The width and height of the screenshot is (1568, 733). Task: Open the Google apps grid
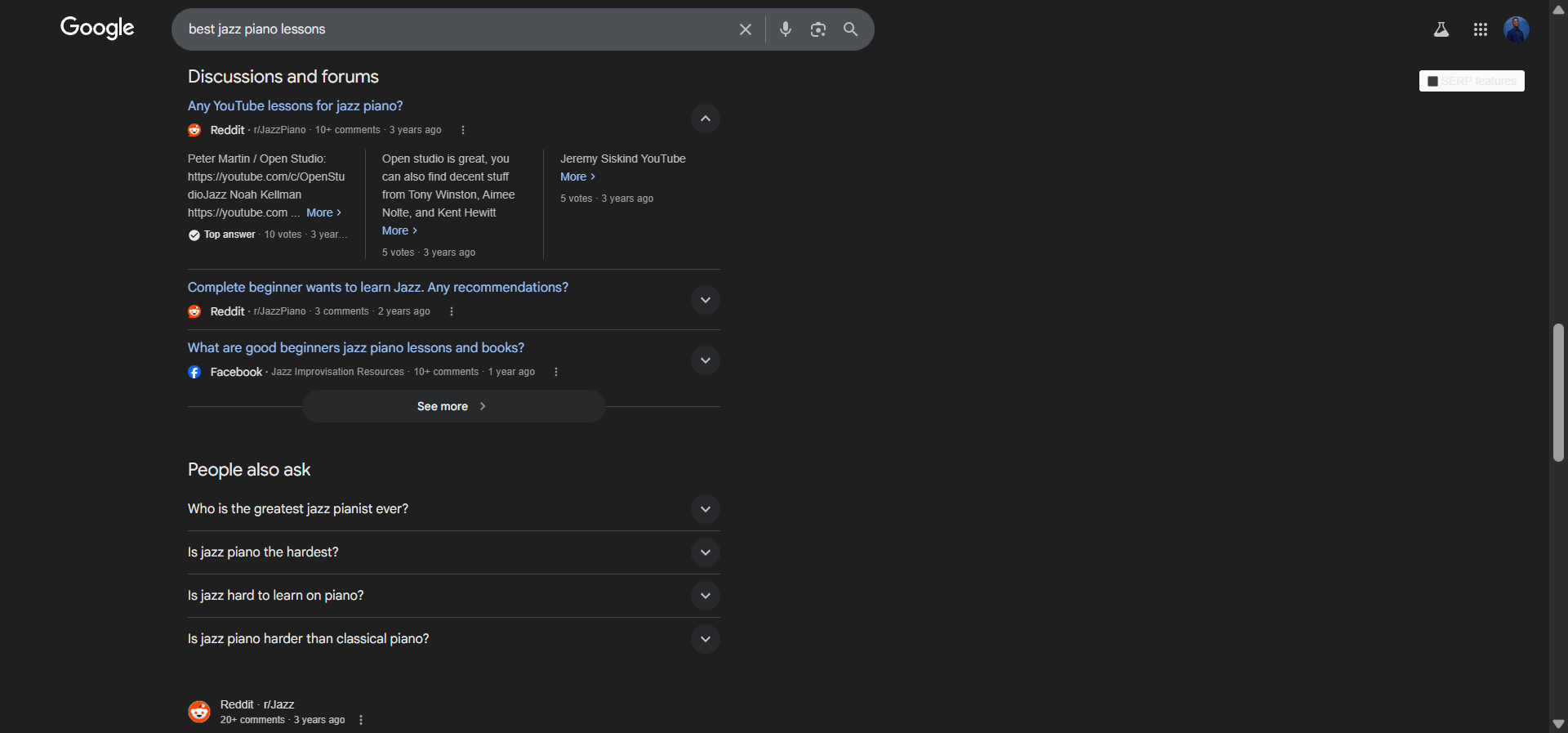tap(1480, 29)
